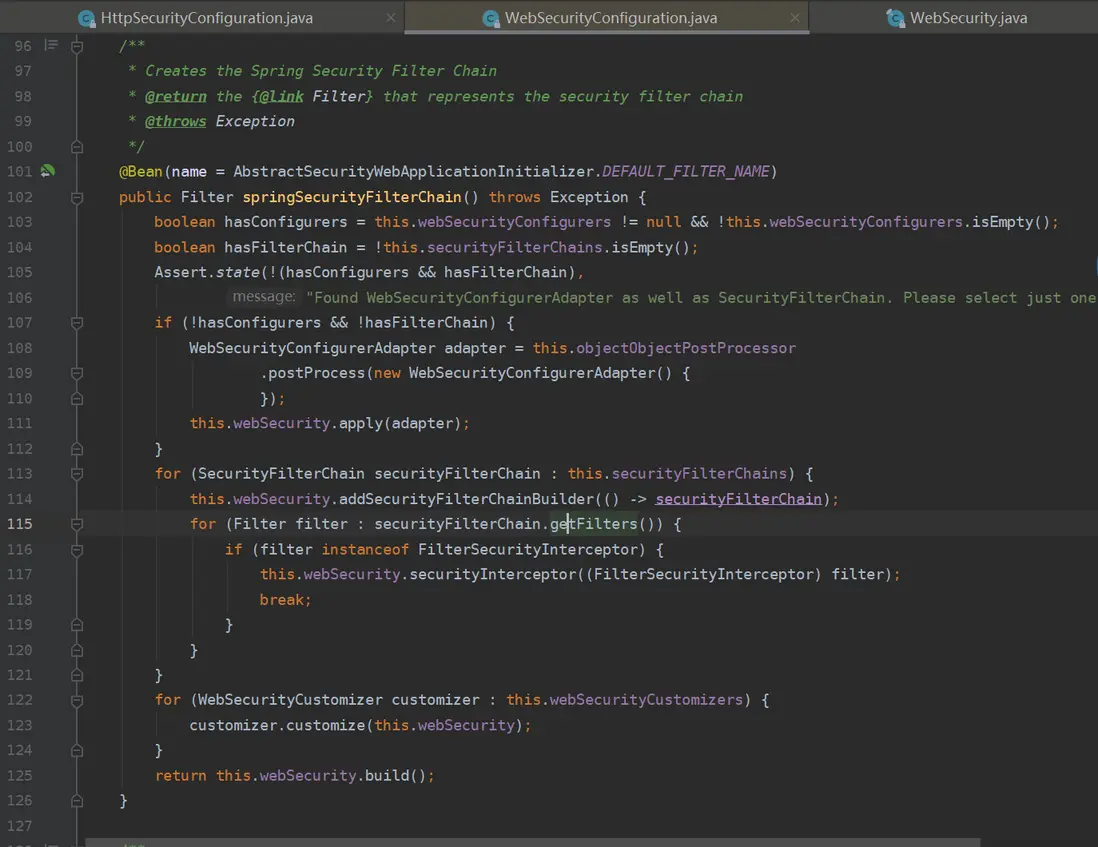Viewport: 1098px width, 847px height.
Task: Close the HttpSecurityConfiguration.java tab
Action: (x=389, y=18)
